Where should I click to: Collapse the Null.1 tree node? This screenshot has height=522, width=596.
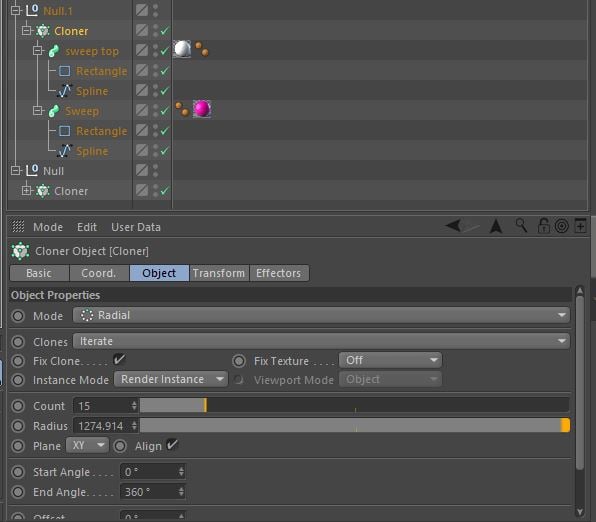pyautogui.click(x=16, y=10)
